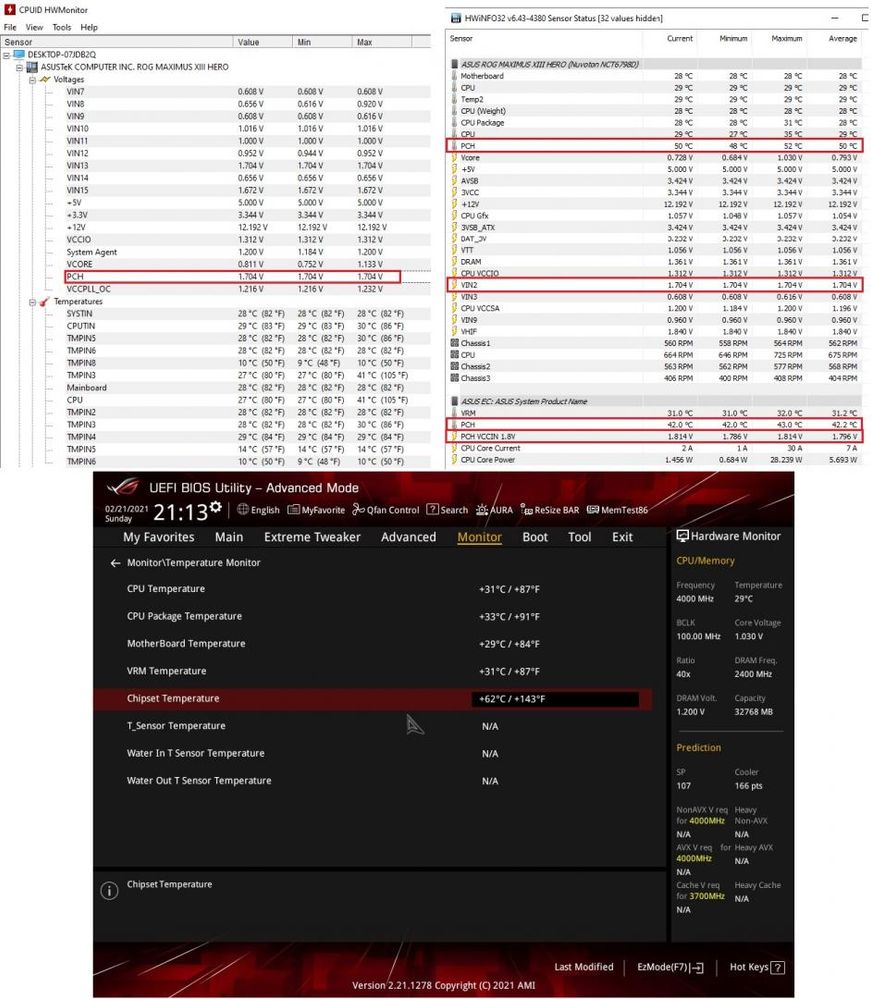Select the CPU Core Current row
The height and width of the screenshot is (999, 871).
pyautogui.click(x=654, y=448)
